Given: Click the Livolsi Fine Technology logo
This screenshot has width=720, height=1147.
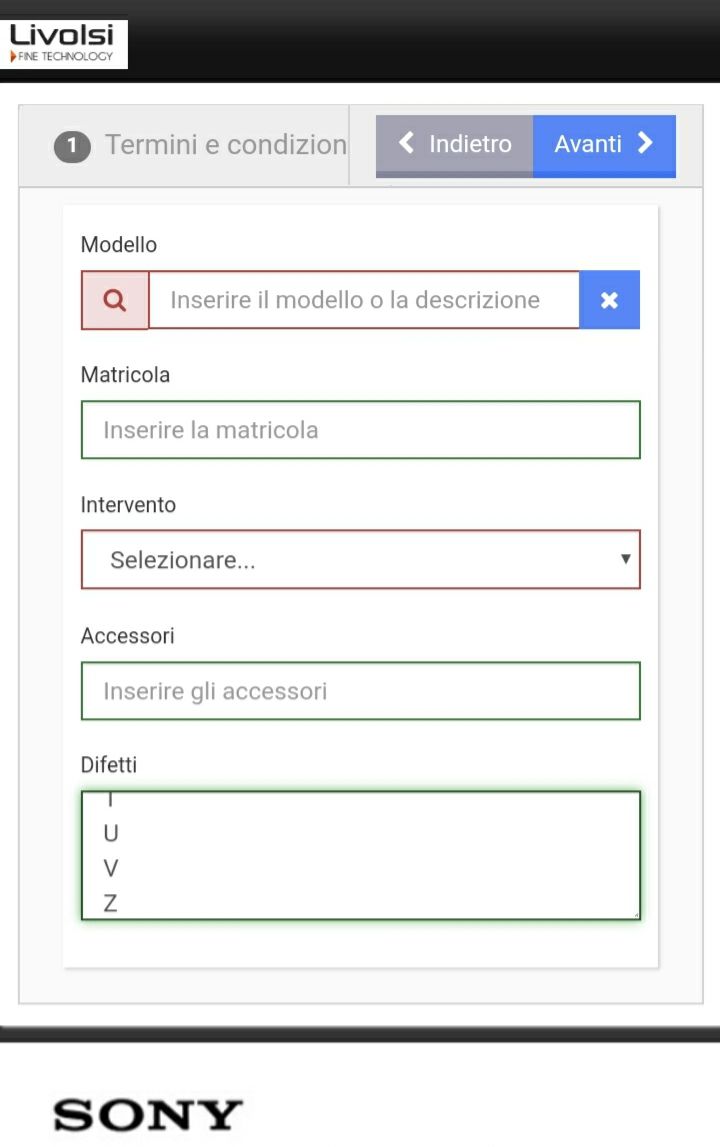Looking at the screenshot, I should [x=64, y=44].
